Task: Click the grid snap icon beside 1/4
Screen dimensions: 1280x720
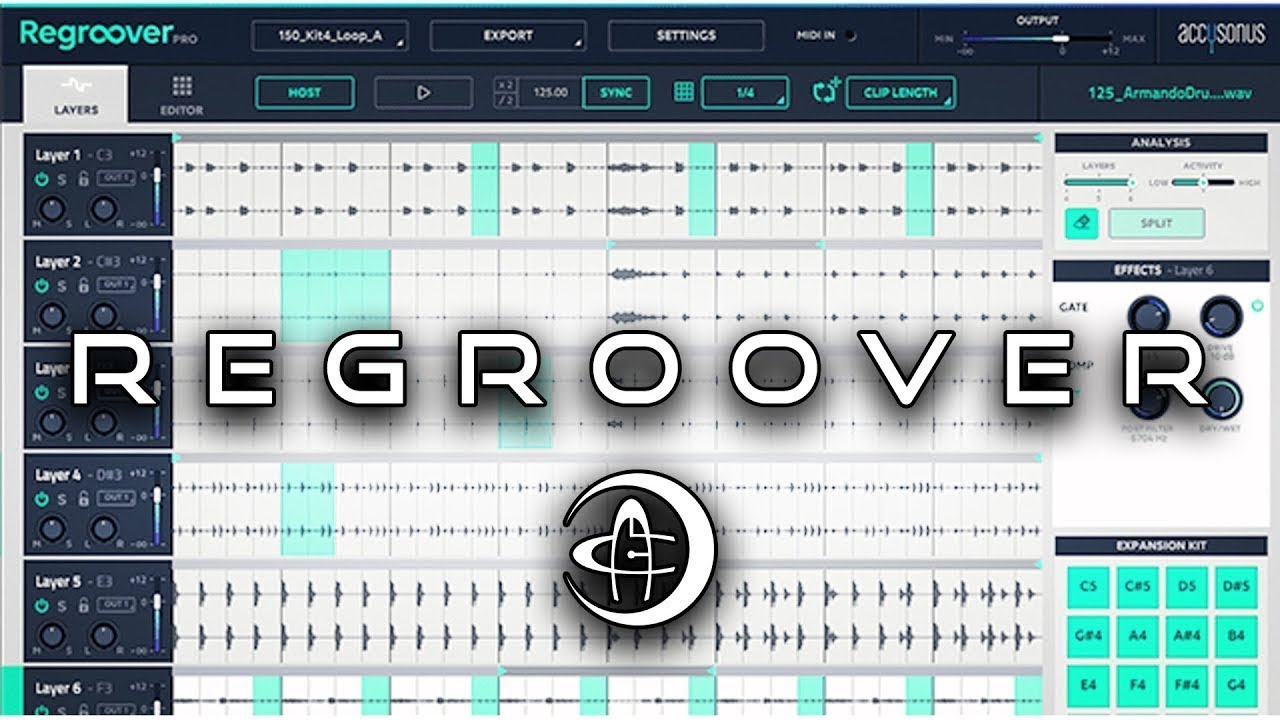Action: click(x=684, y=92)
